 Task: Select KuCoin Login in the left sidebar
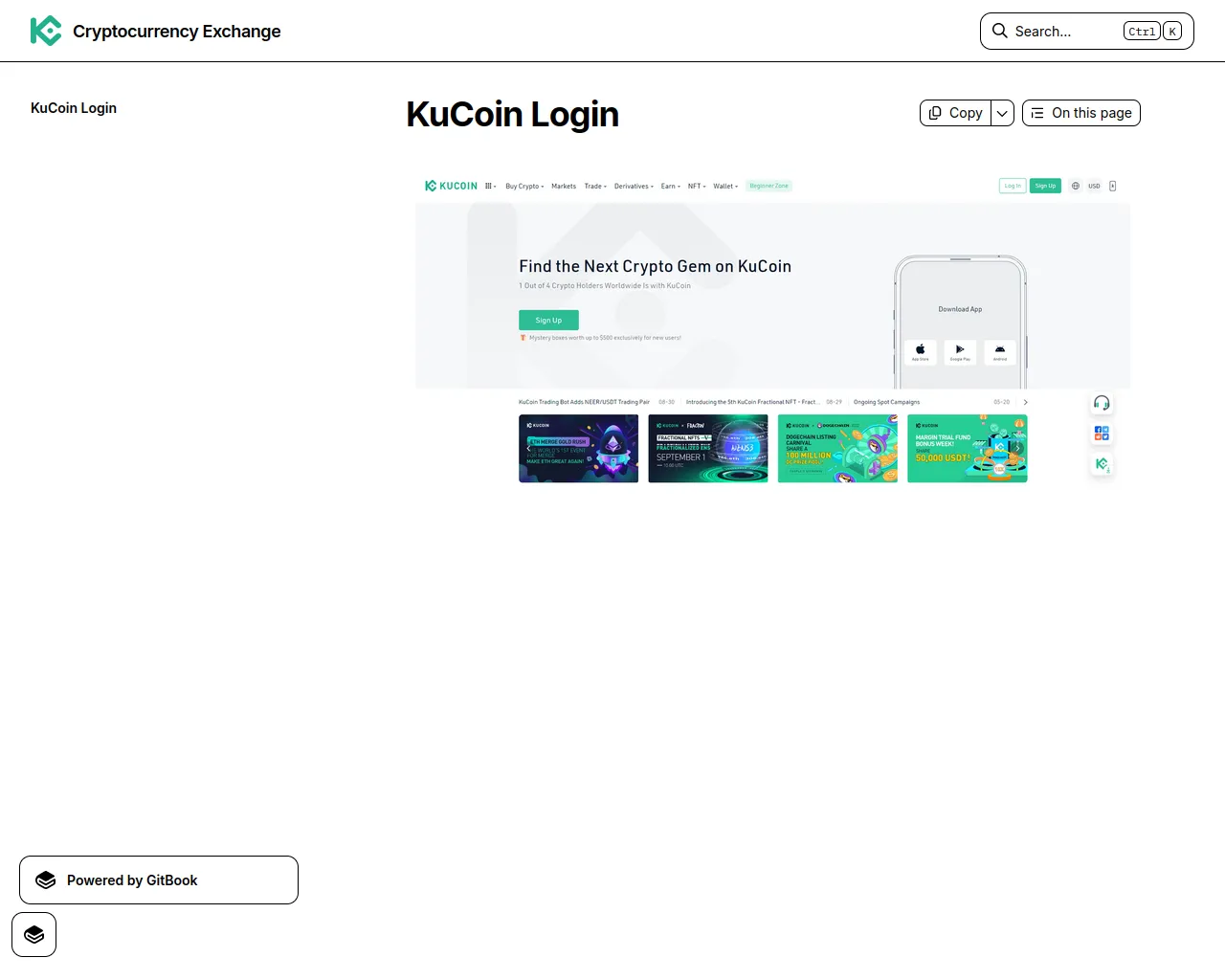pyautogui.click(x=74, y=108)
